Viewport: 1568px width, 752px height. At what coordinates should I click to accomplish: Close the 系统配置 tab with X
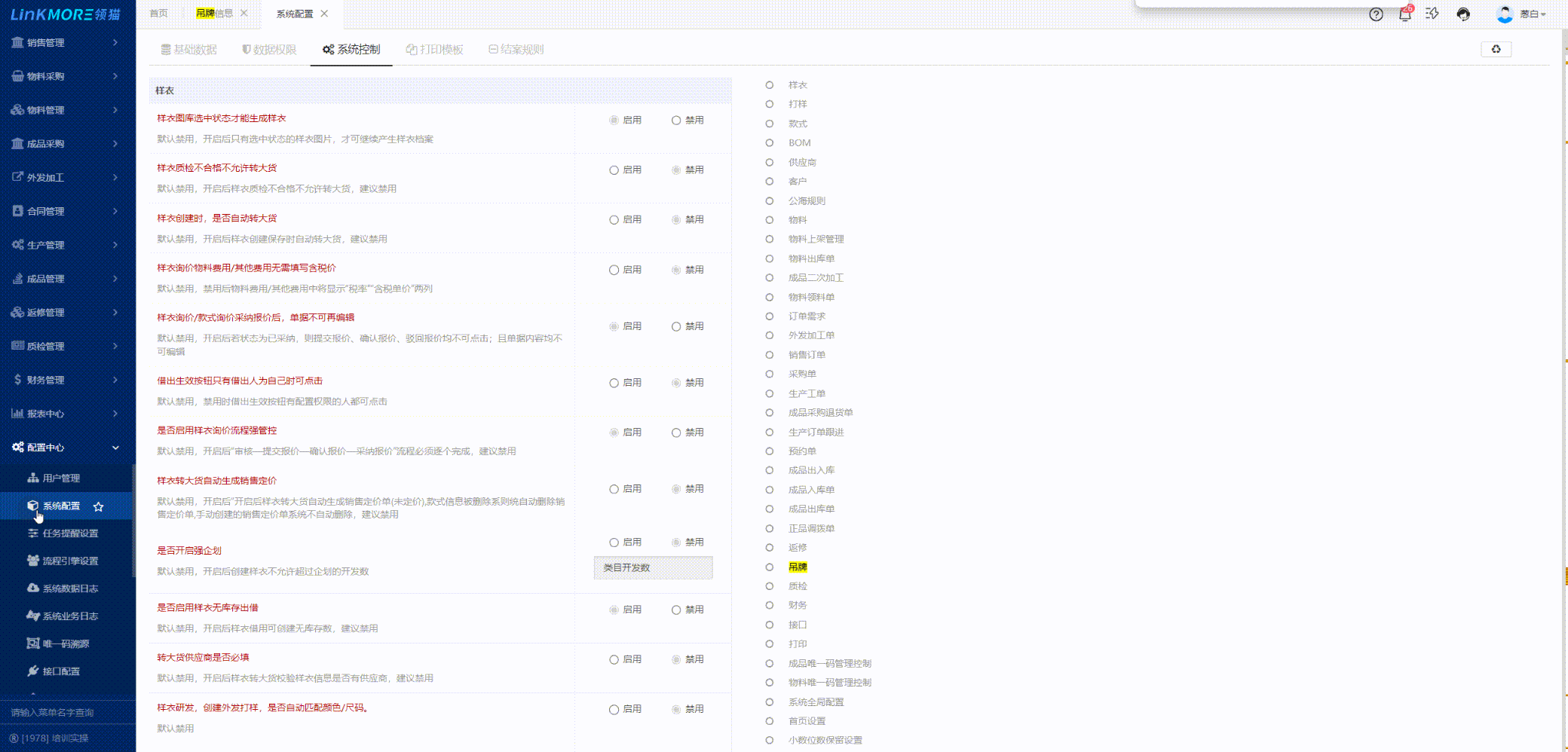coord(324,14)
